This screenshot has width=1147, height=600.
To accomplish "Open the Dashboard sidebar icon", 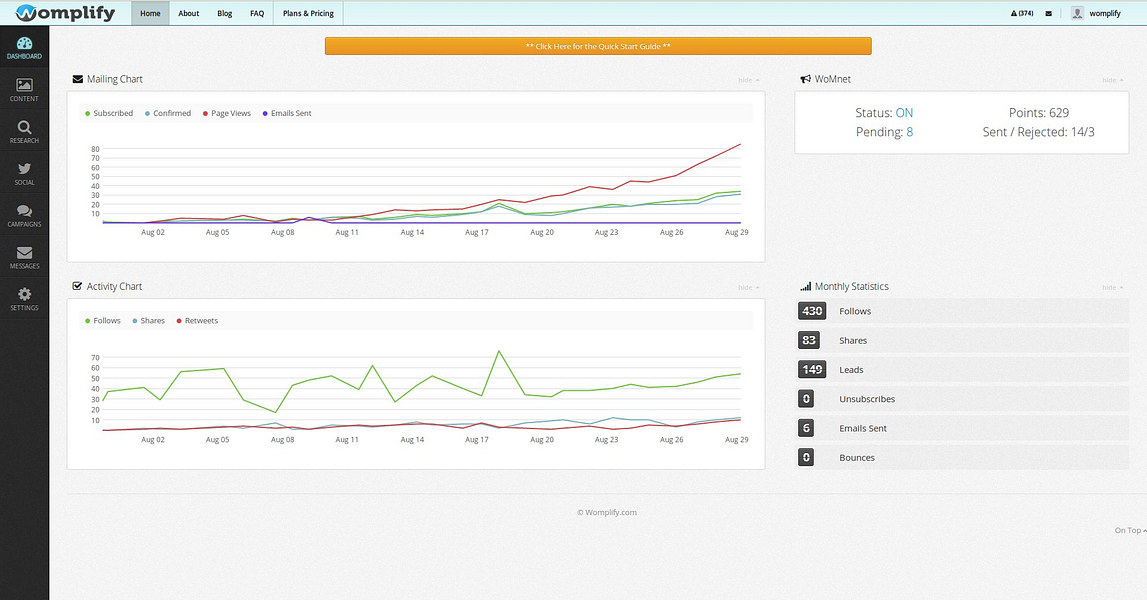I will point(24,48).
